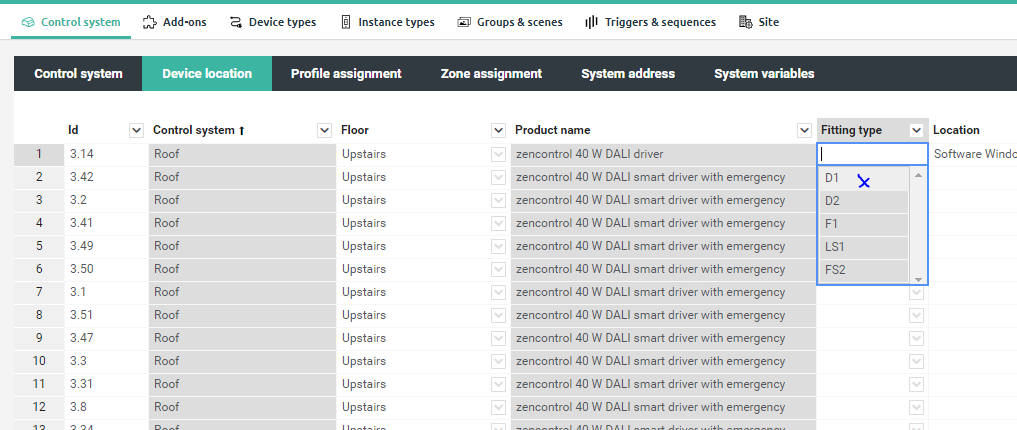The height and width of the screenshot is (430, 1017).
Task: Click the Control system cube icon
Action: coord(28,22)
